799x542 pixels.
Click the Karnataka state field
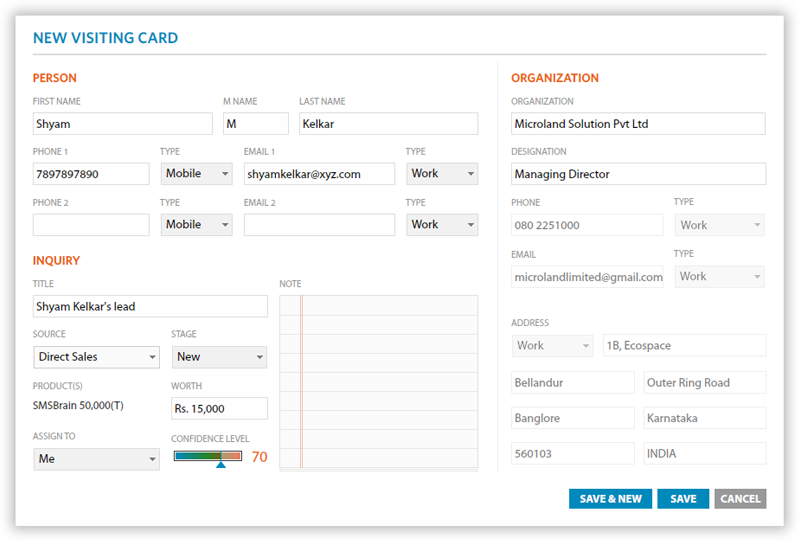(x=705, y=418)
